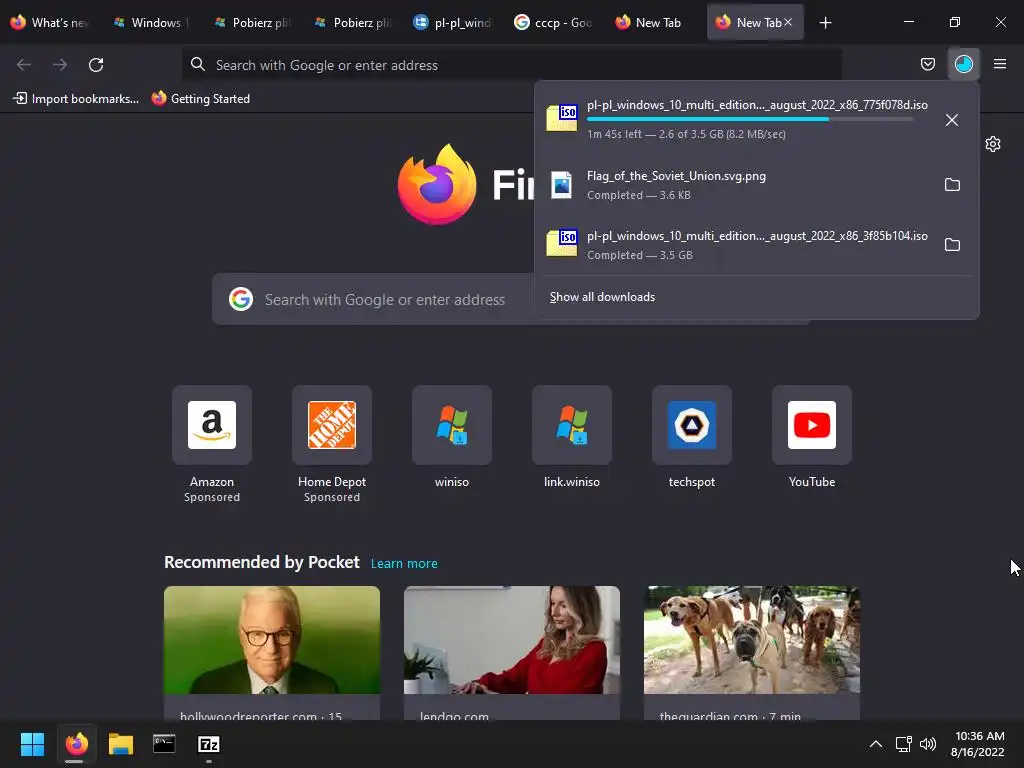Image resolution: width=1024 pixels, height=768 pixels.
Task: Click Show all downloads
Action: pos(602,297)
